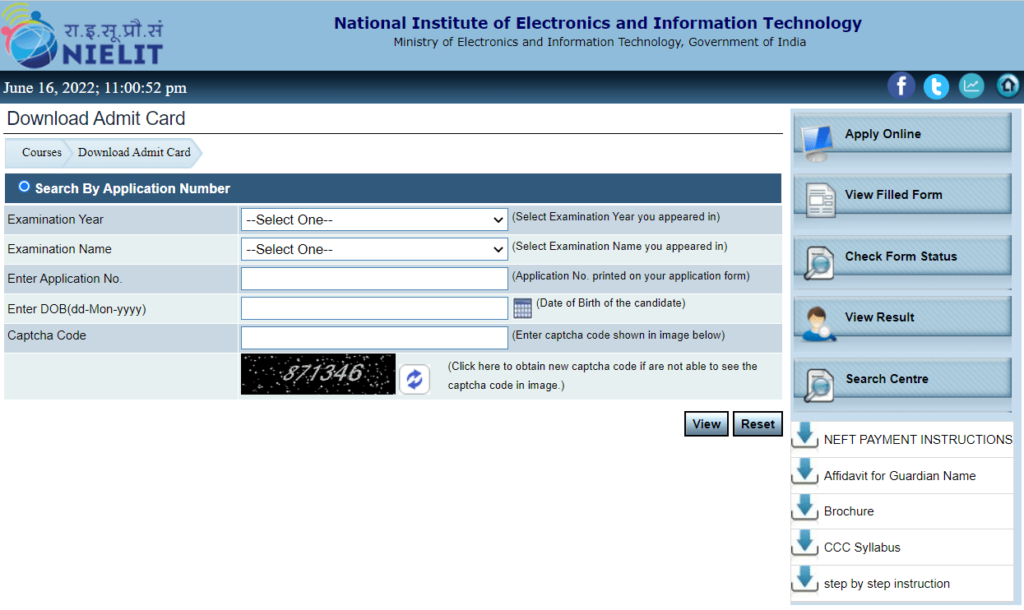Image resolution: width=1024 pixels, height=610 pixels.
Task: Download the Brochure via arrow icon
Action: 805,510
